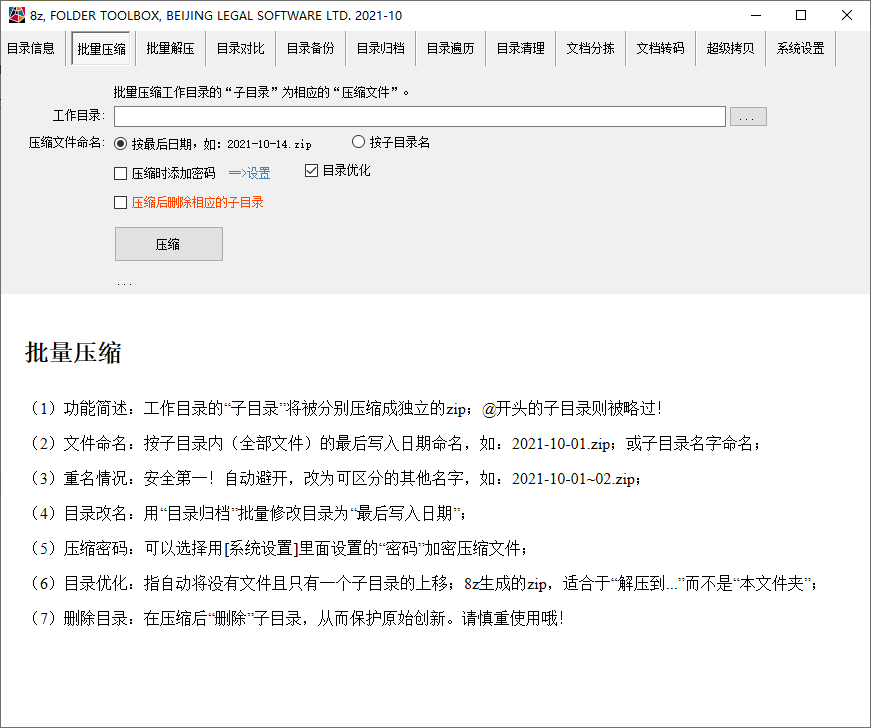This screenshot has width=871, height=728.
Task: Go to the 系统设置 tab
Action: coord(800,48)
